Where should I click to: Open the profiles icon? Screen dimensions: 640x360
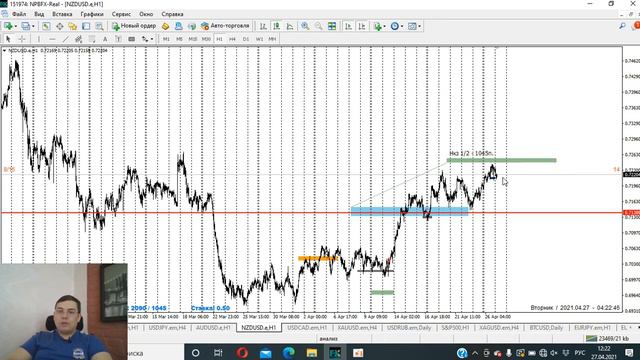click(26, 26)
